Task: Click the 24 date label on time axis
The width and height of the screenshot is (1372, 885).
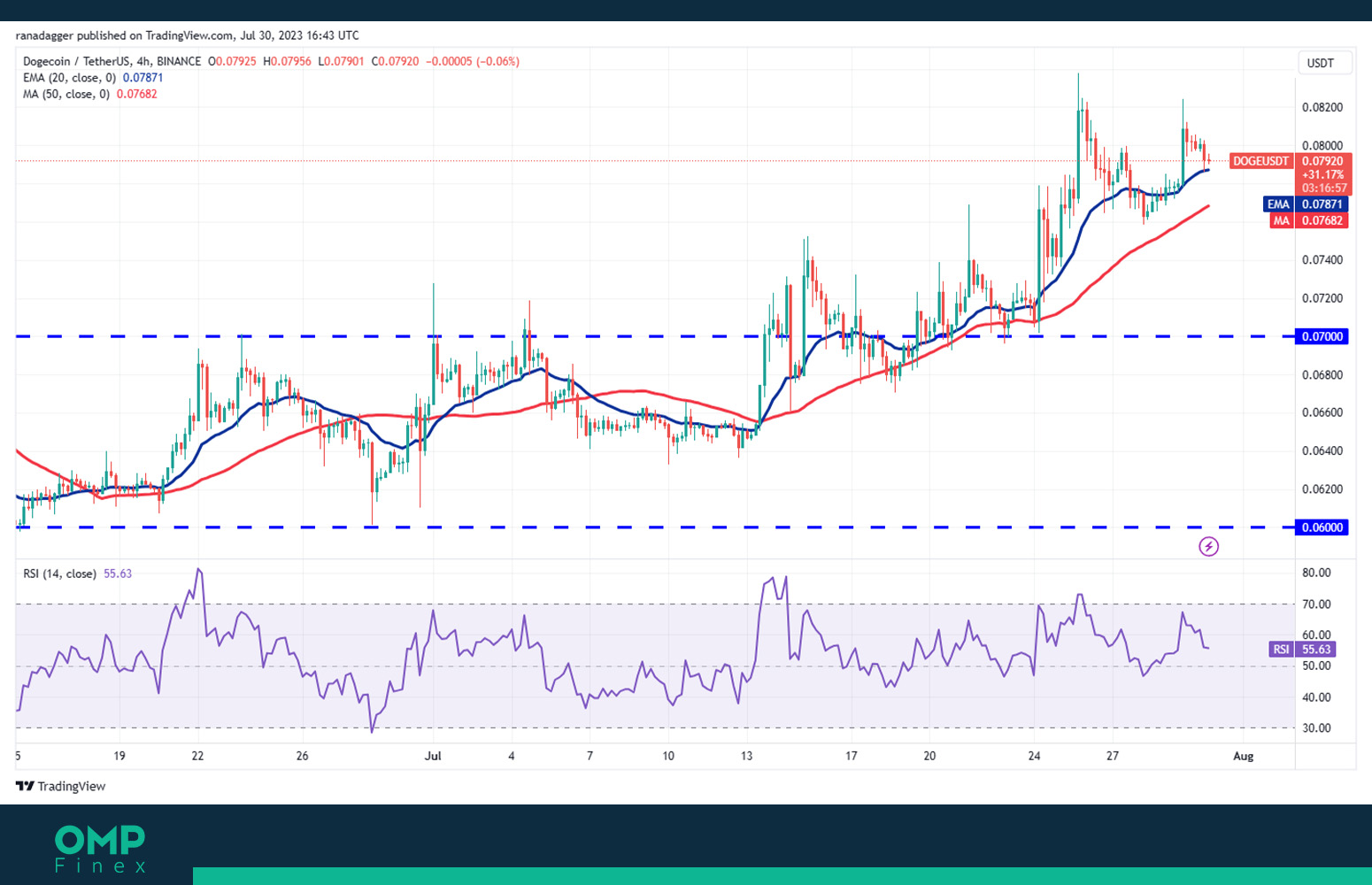Action: pos(1034,756)
